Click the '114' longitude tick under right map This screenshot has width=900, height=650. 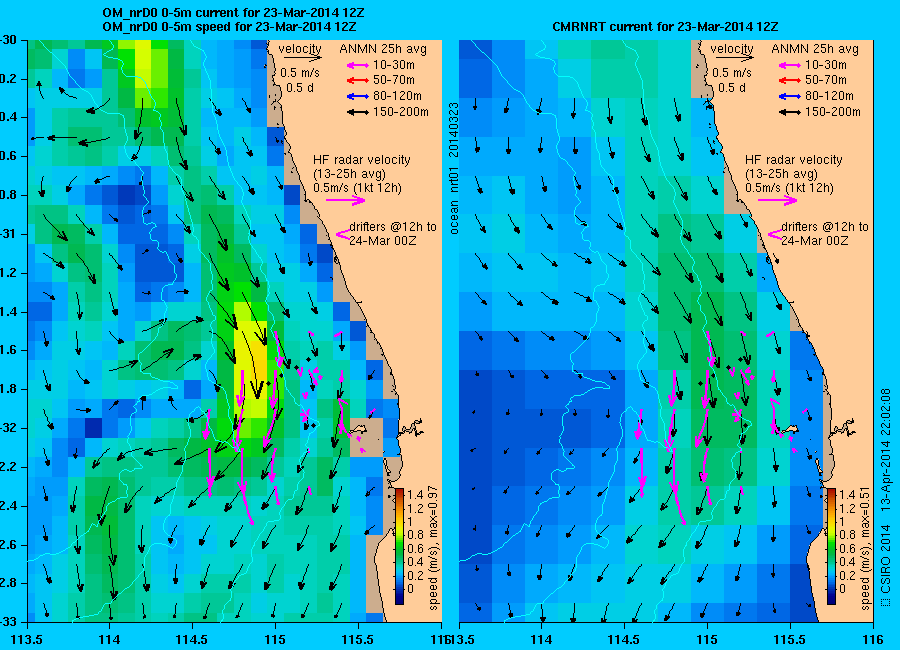point(541,639)
